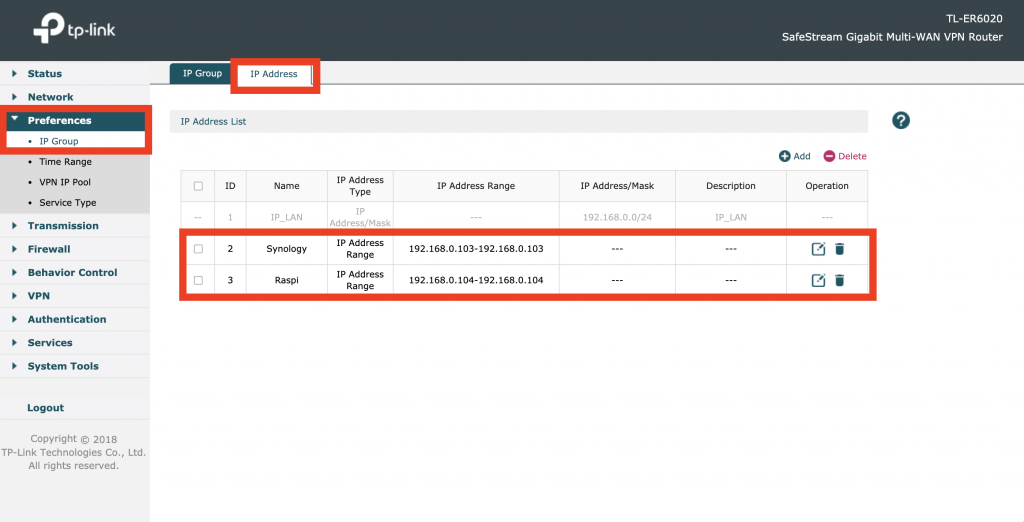1024x522 pixels.
Task: Expand the Firewall menu section
Action: [48, 249]
